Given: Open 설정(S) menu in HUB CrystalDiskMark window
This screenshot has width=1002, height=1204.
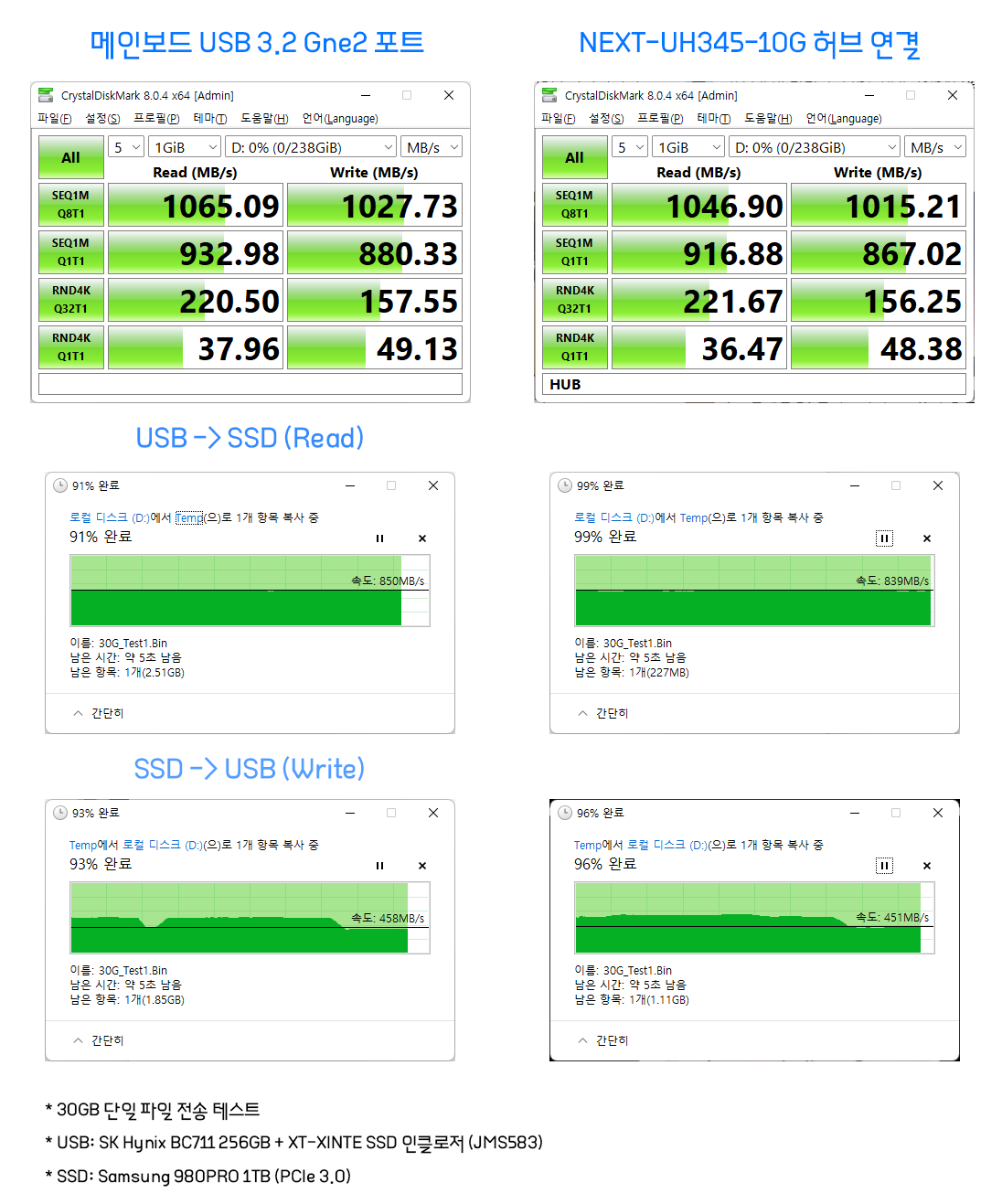Looking at the screenshot, I should [606, 119].
